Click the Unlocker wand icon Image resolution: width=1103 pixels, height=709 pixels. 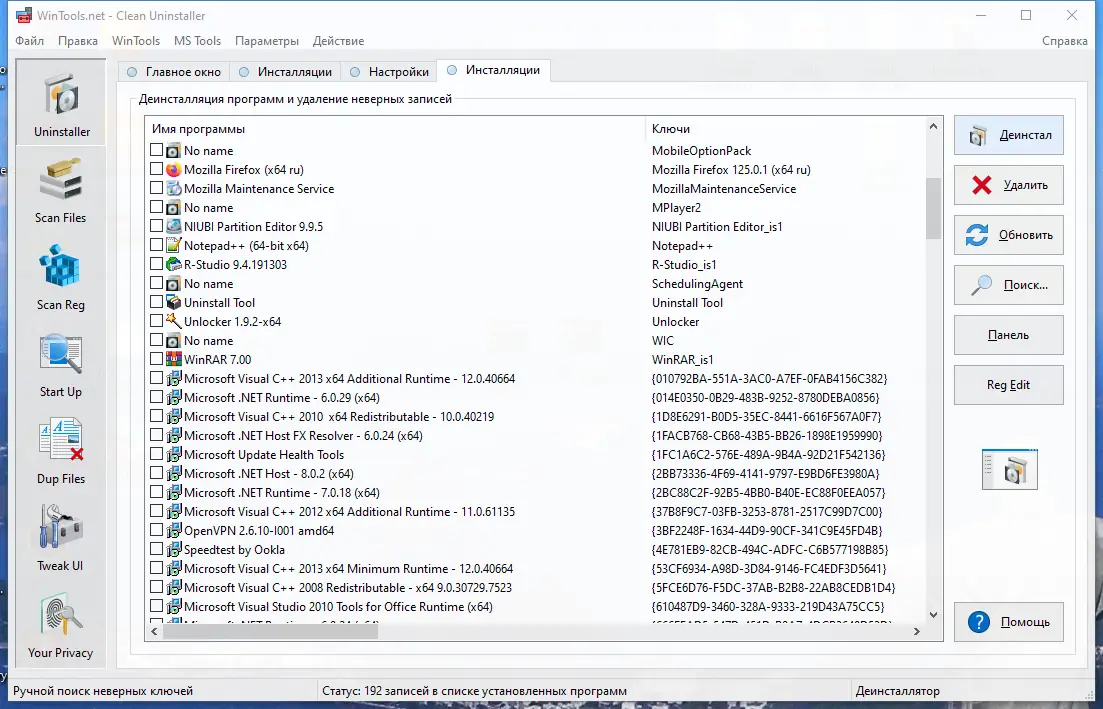173,321
